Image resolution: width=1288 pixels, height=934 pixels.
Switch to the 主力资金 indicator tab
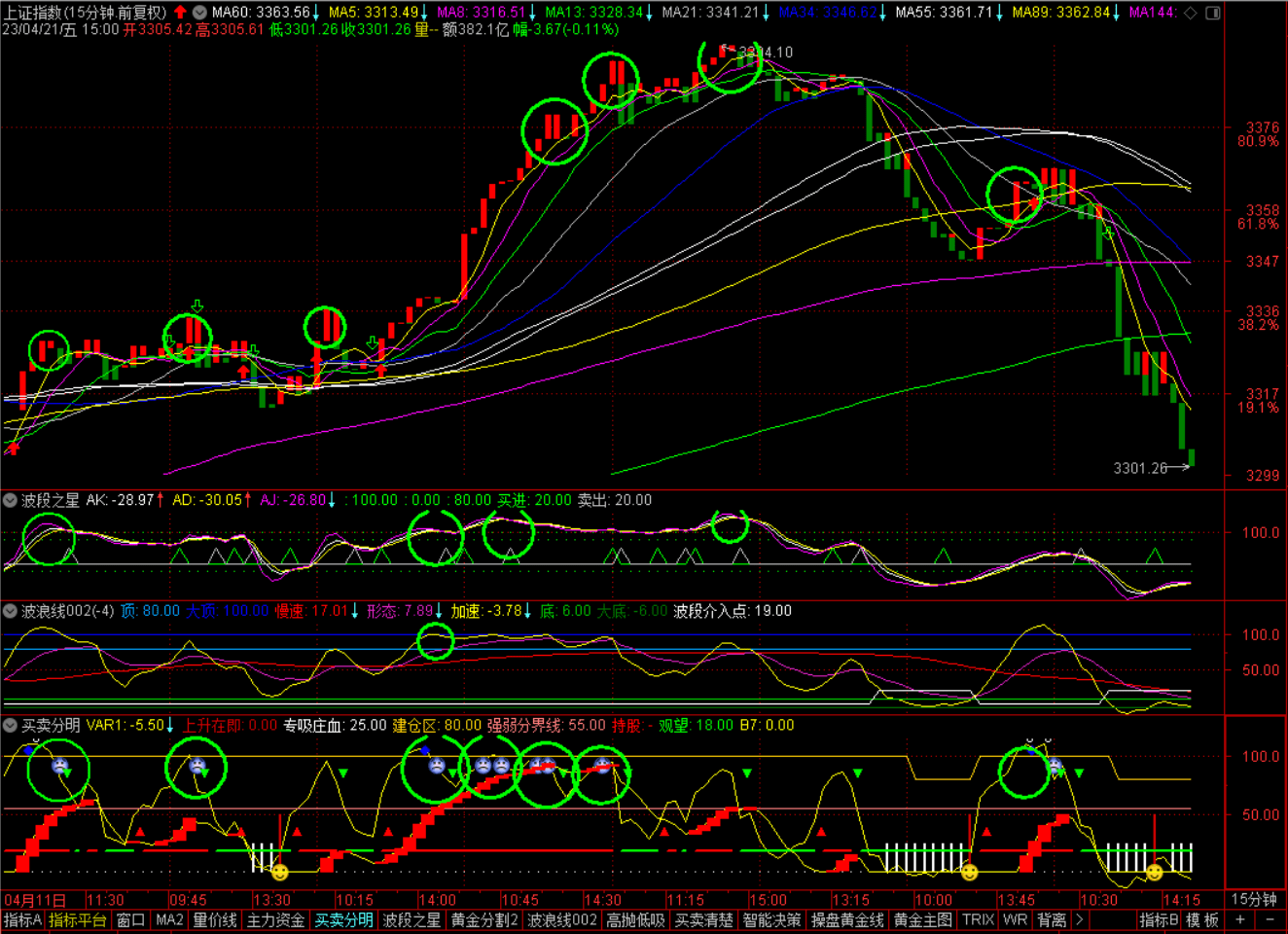[275, 919]
